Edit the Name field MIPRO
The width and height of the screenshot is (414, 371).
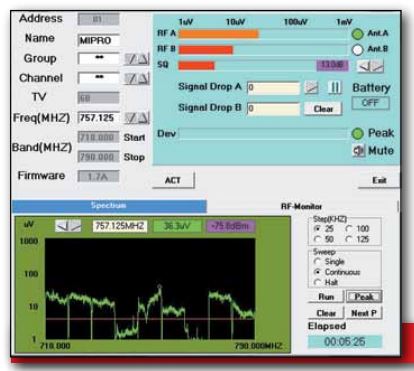click(x=98, y=40)
